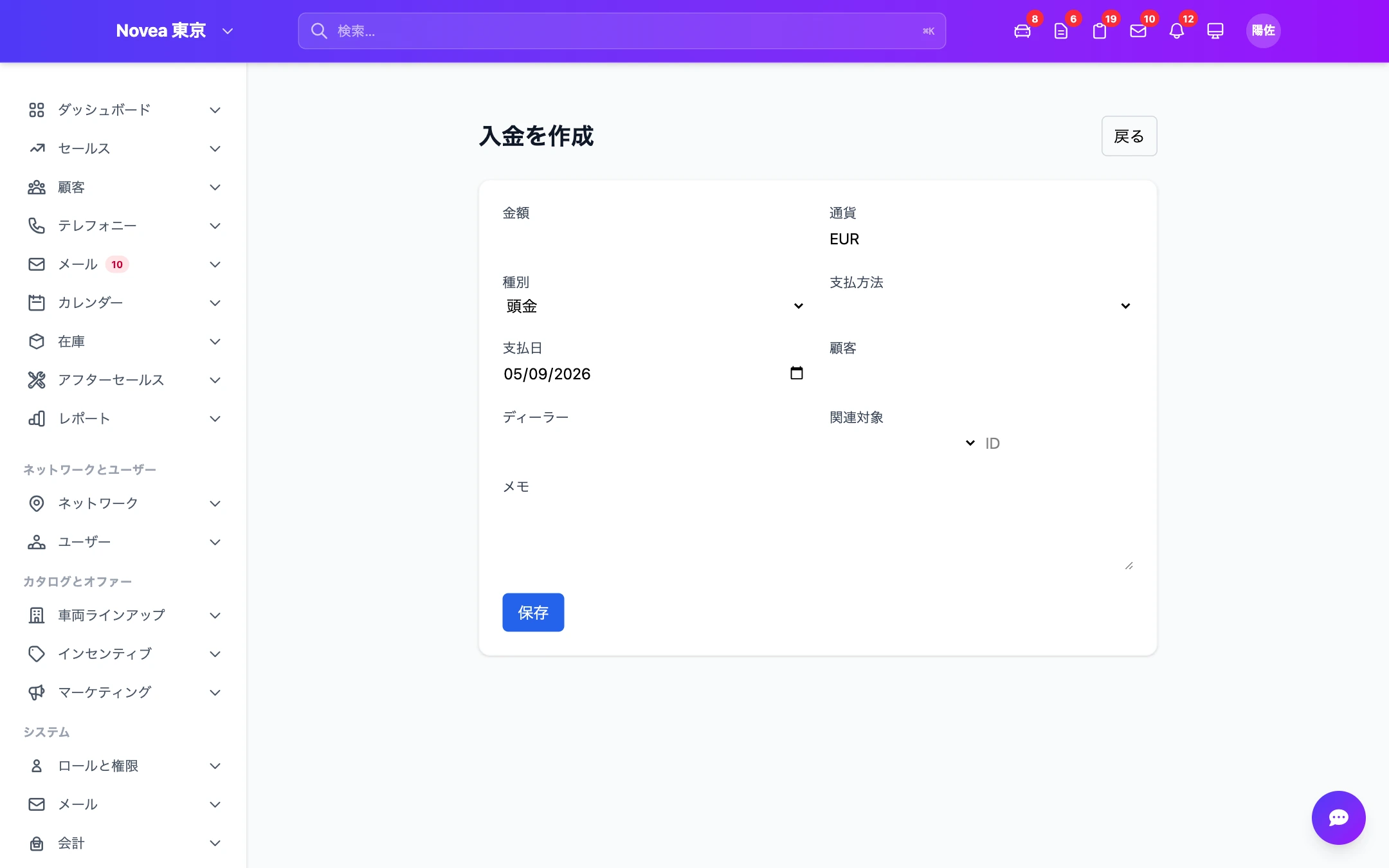Open the chat bubble widget

[x=1339, y=818]
